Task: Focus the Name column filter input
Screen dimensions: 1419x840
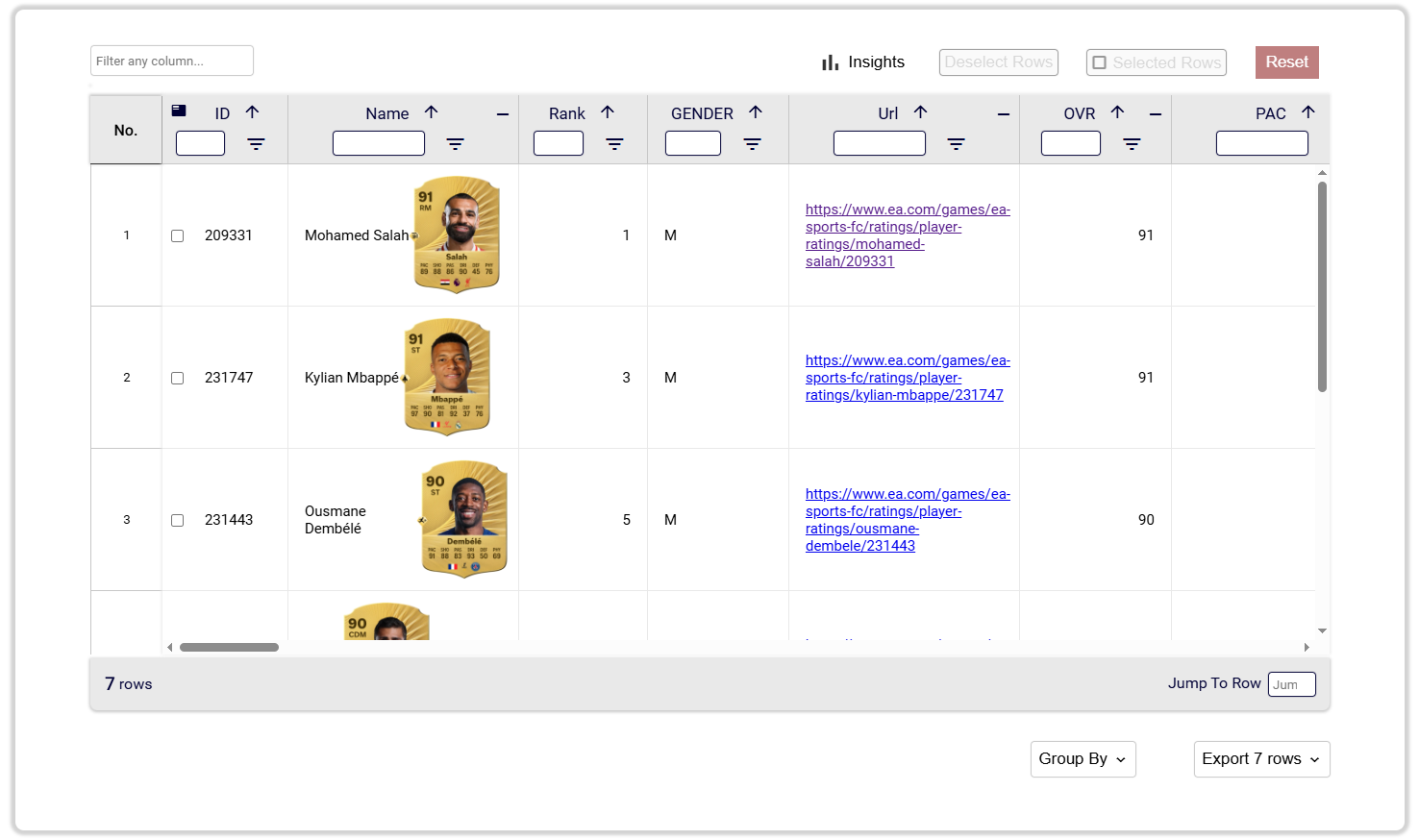Action: coord(379,143)
